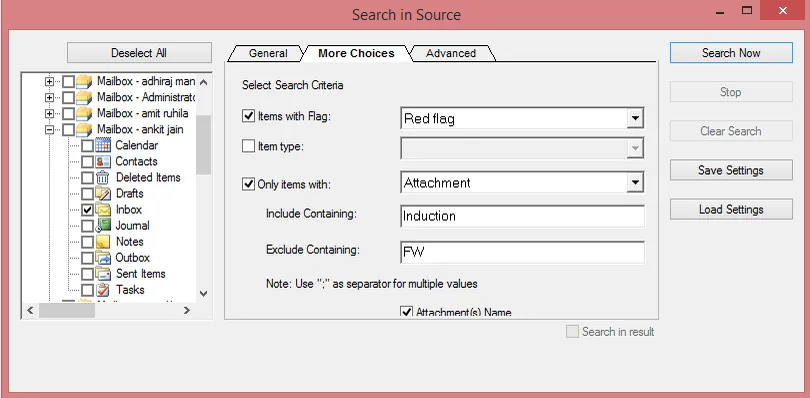Click the Drafts folder icon

pyautogui.click(x=103, y=194)
